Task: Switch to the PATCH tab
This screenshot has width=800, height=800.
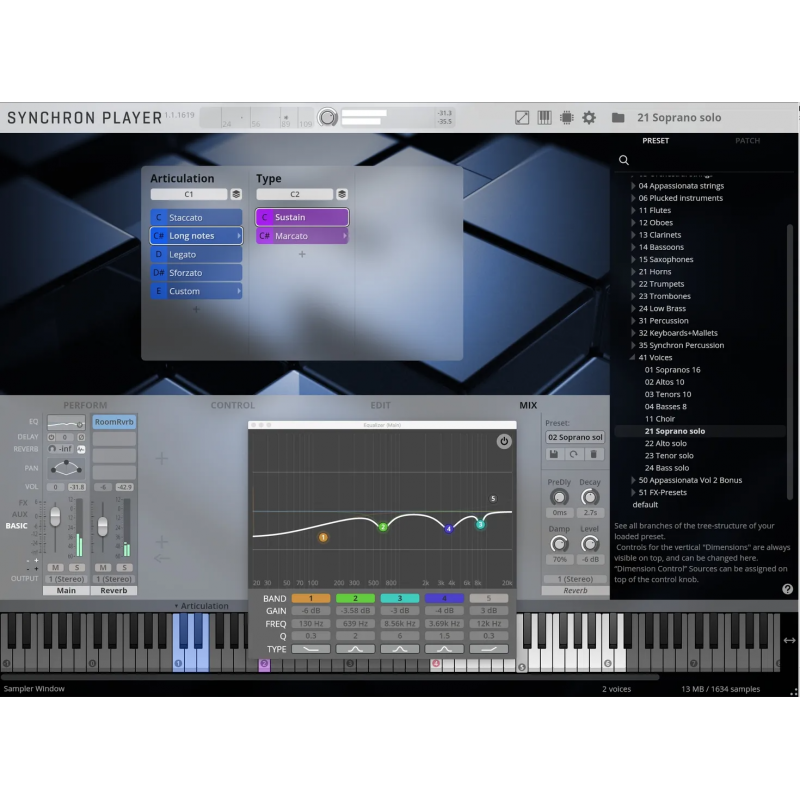Action: [747, 141]
